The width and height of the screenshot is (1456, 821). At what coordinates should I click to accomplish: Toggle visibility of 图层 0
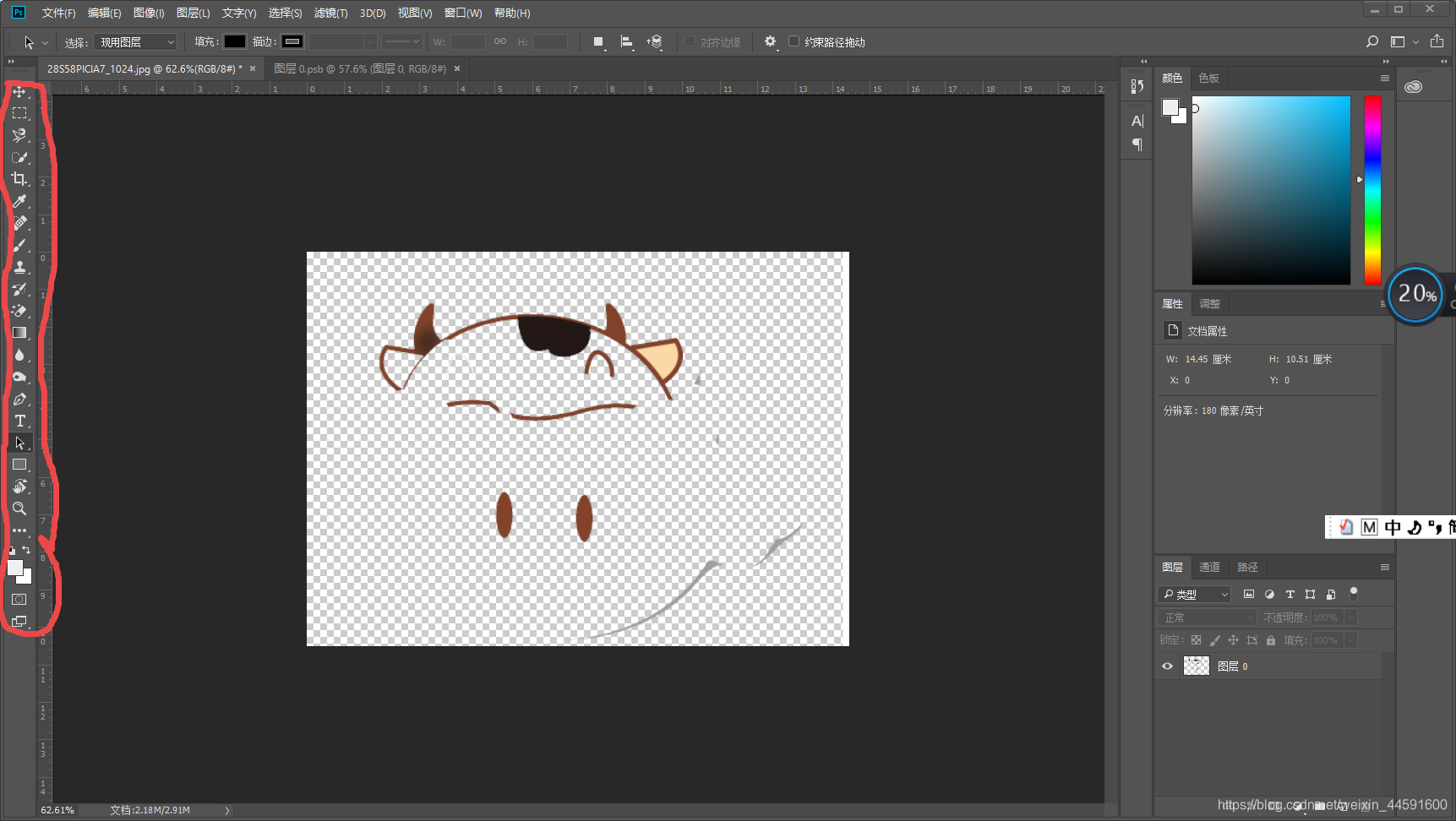(x=1167, y=666)
